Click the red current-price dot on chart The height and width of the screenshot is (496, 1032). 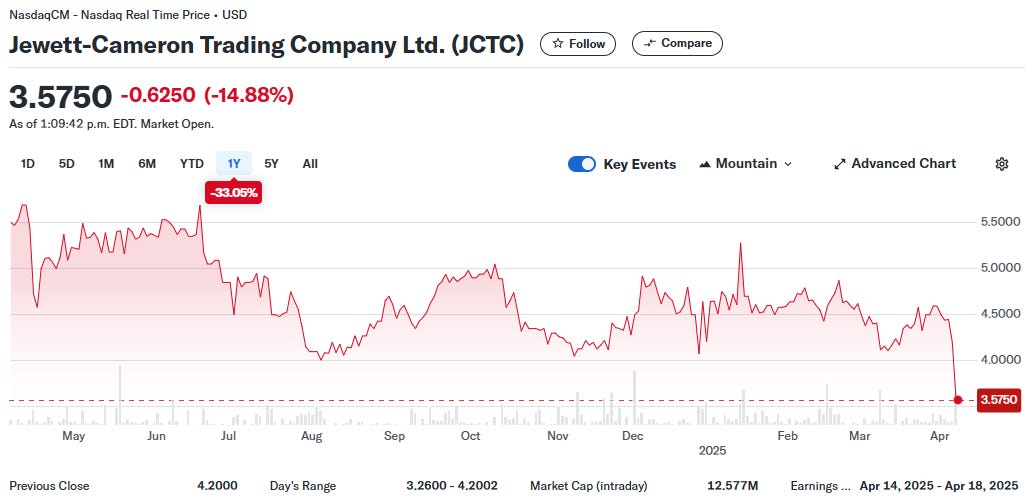(x=958, y=399)
